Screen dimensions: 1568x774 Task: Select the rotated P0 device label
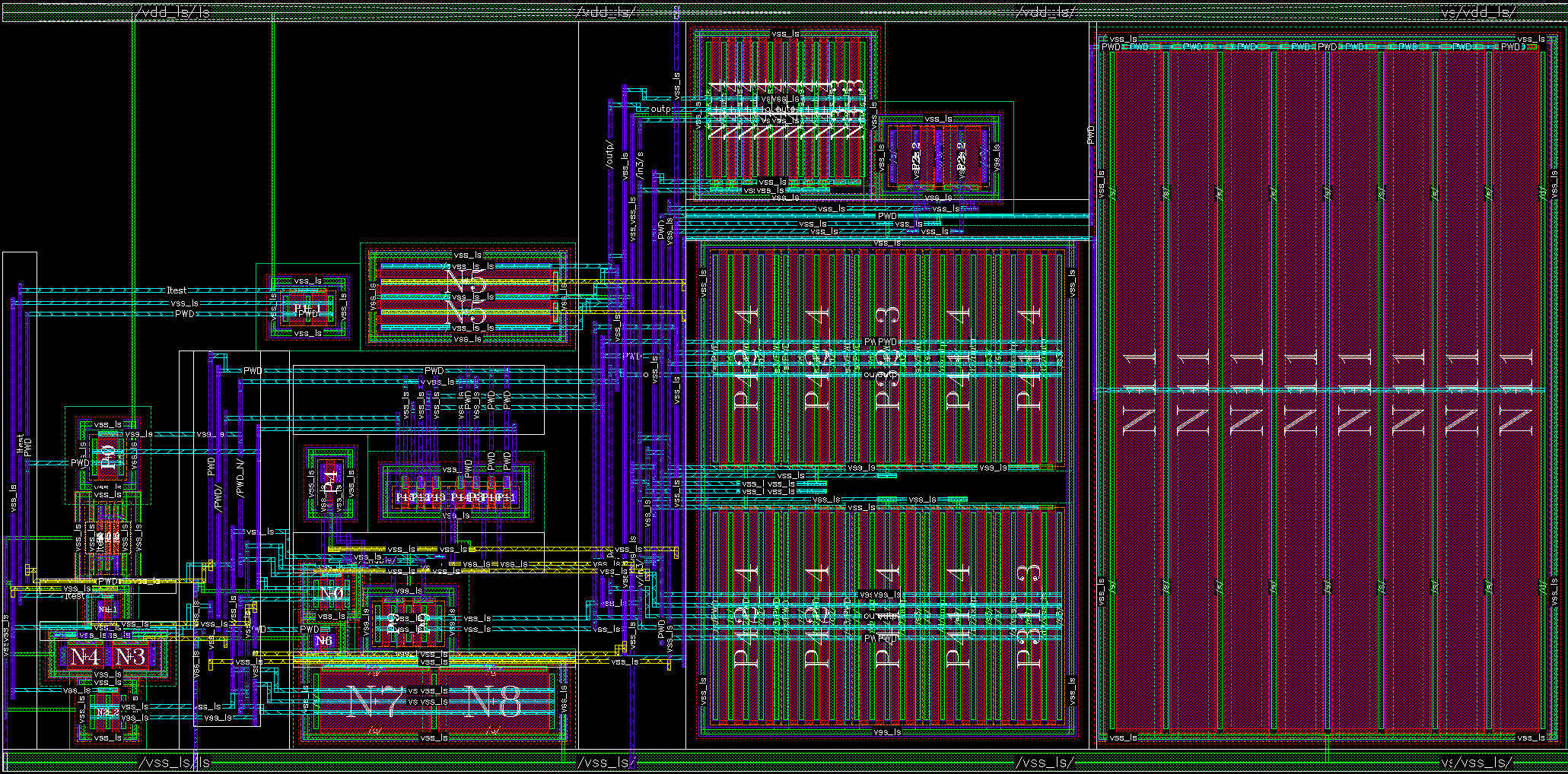point(107,456)
